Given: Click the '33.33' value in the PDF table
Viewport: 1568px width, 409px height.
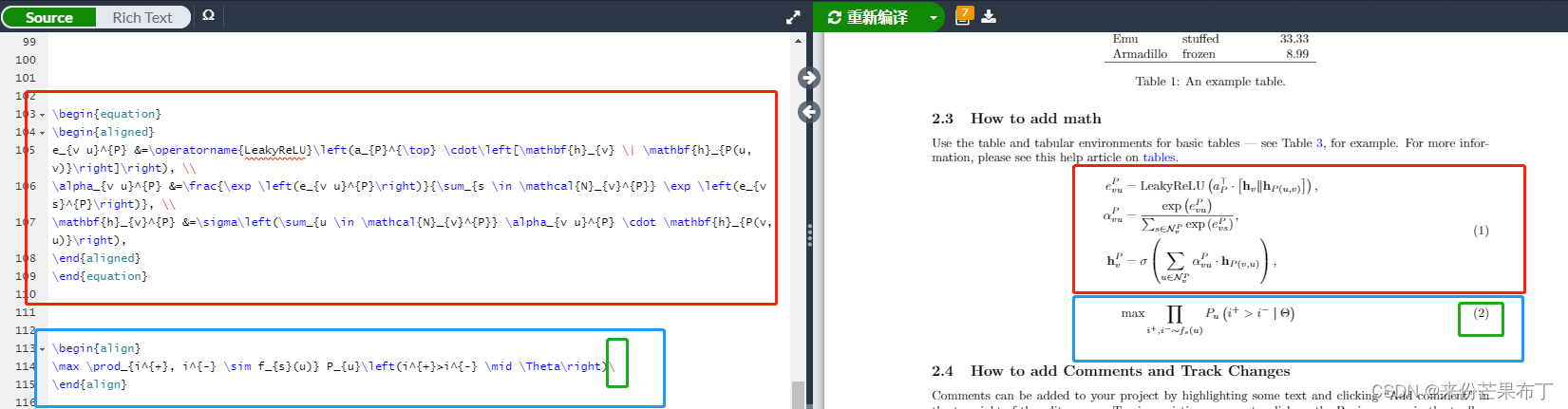Looking at the screenshot, I should 1294,39.
